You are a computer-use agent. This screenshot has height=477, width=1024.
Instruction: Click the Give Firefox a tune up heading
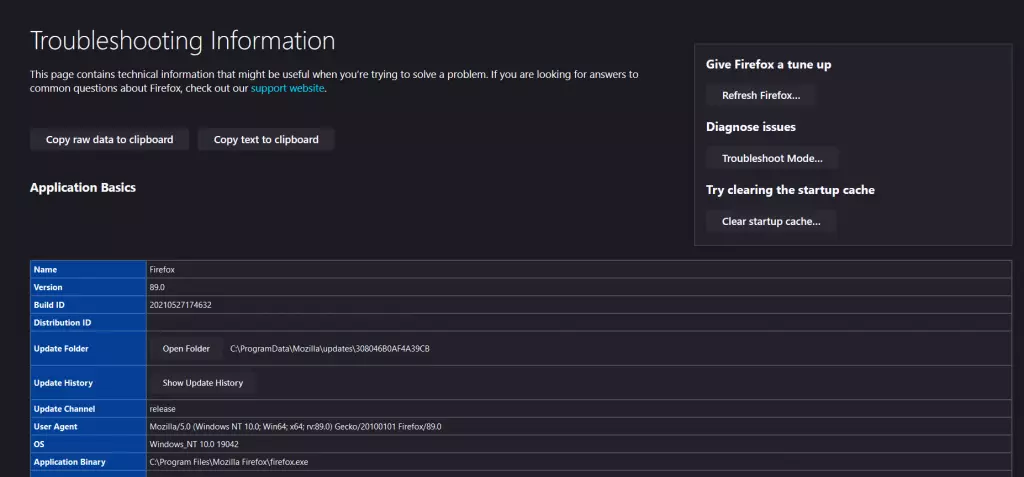tap(769, 64)
